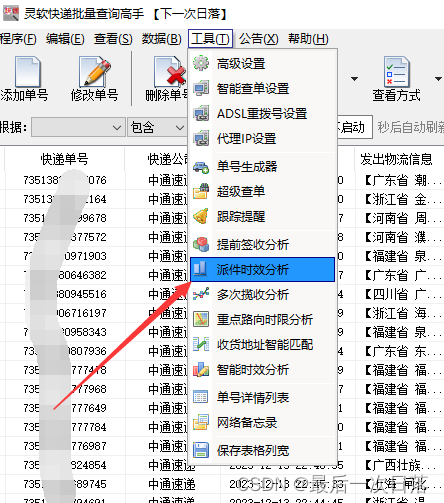This screenshot has width=444, height=503.
Task: Choose 收货地址智能匹配 from the menu
Action: 262,344
